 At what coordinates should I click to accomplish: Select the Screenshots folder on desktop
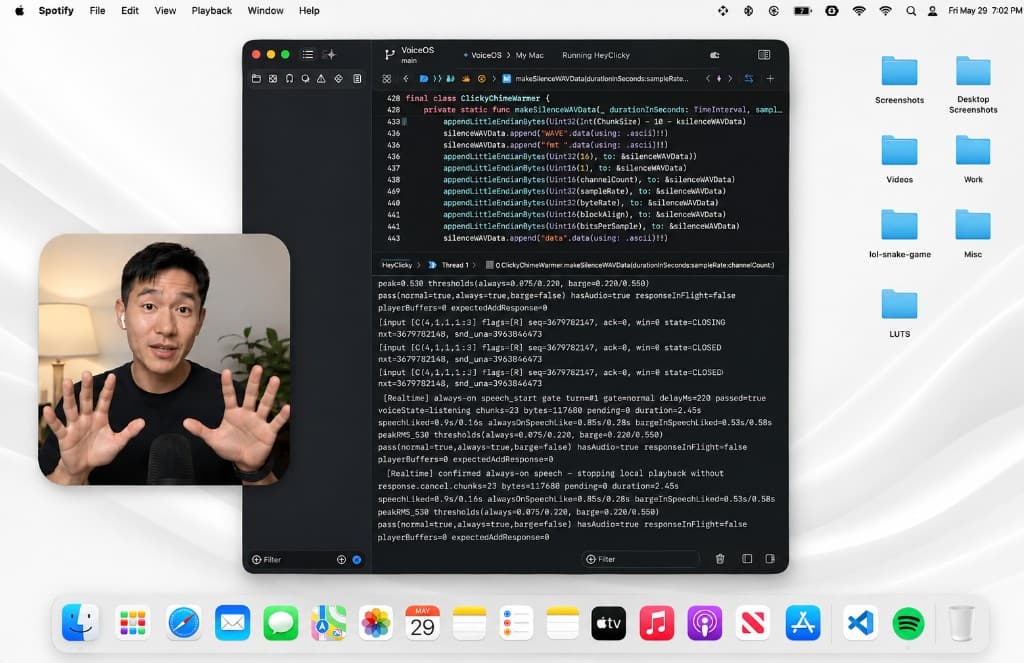[899, 80]
